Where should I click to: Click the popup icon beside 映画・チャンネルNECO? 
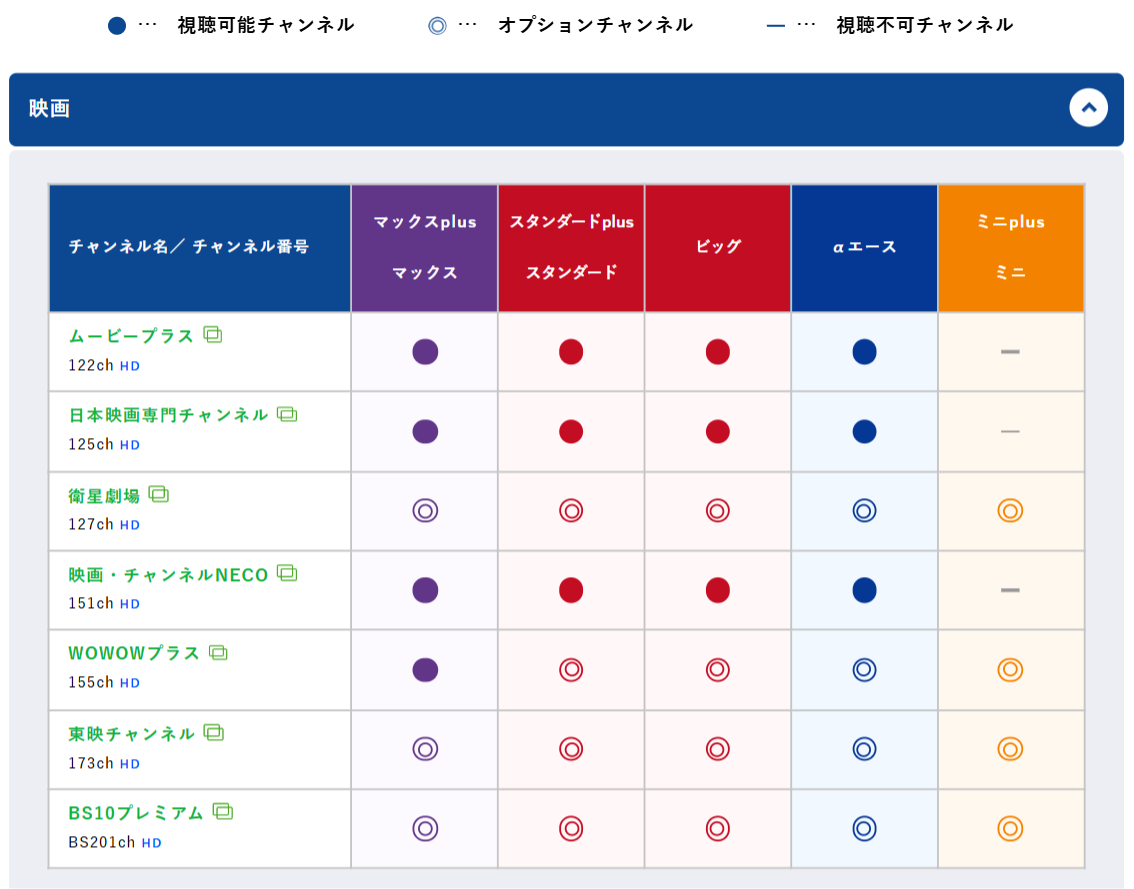coord(287,573)
